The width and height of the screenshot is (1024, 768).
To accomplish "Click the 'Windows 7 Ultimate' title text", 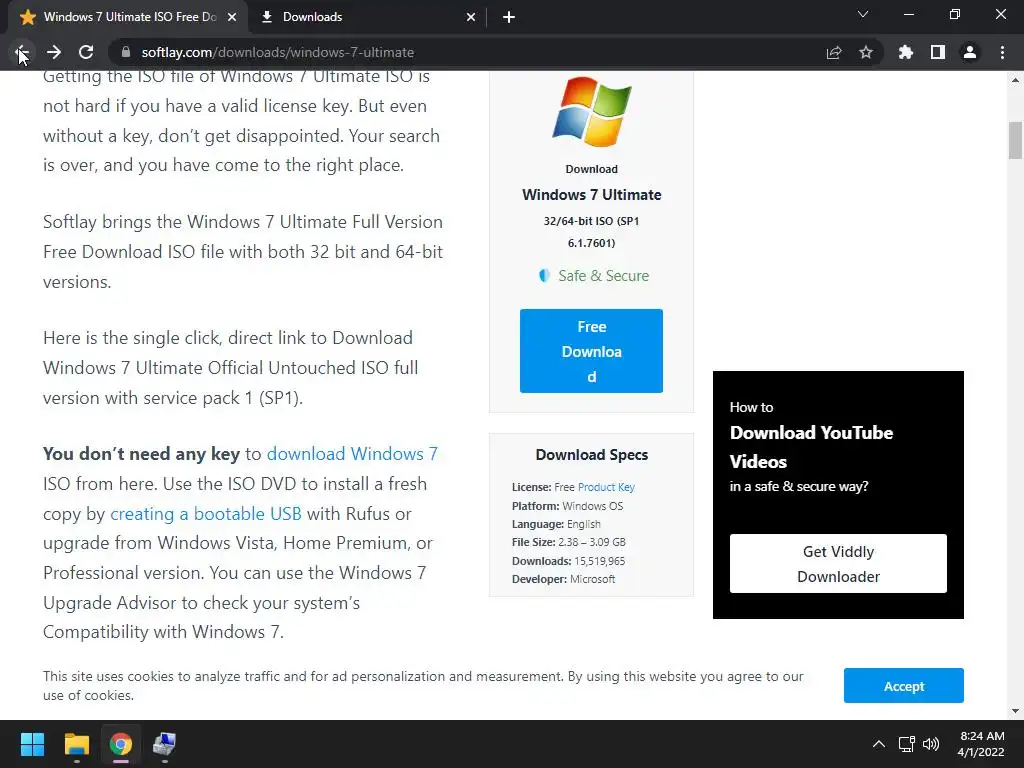I will [592, 195].
